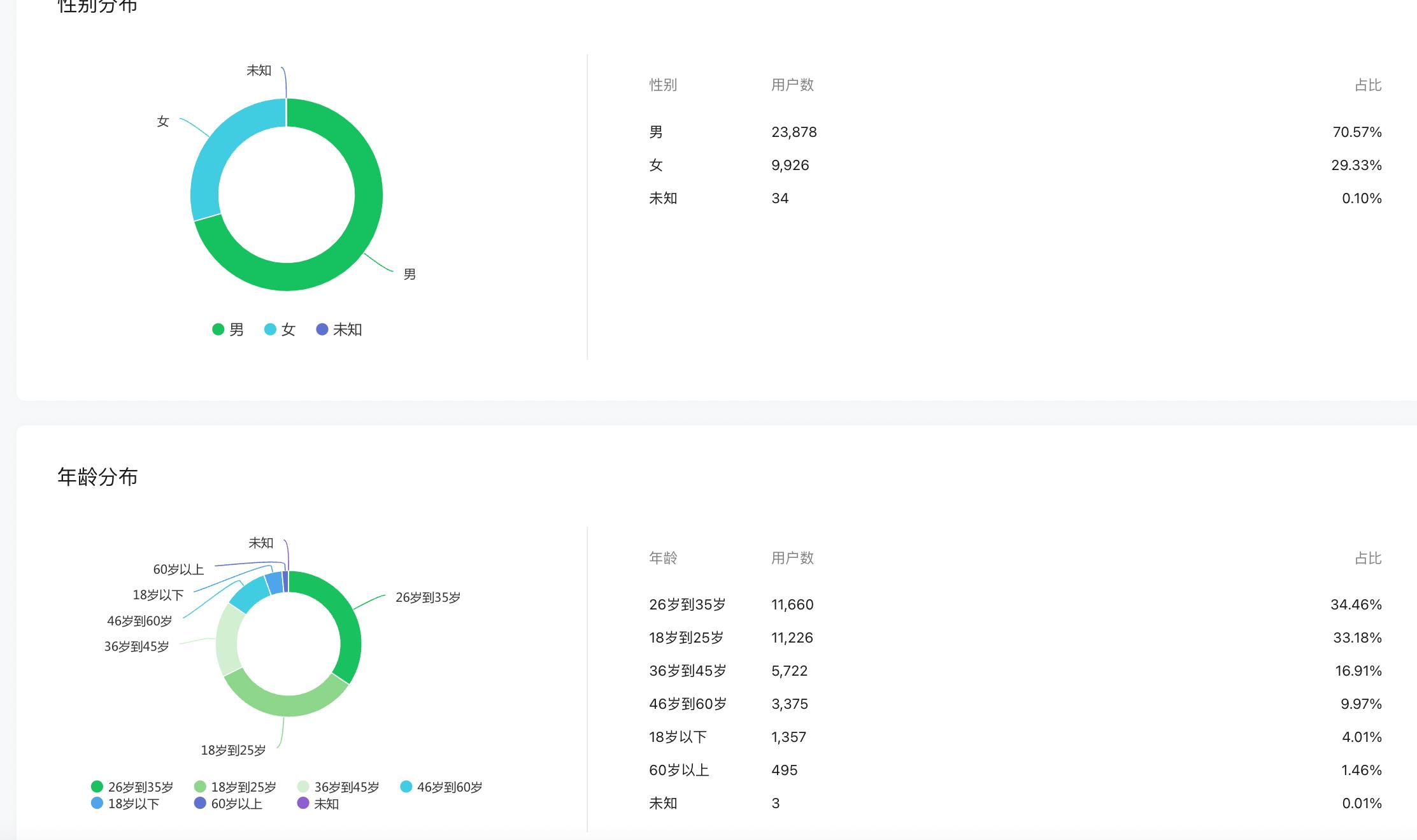Select the user count 3,375
The height and width of the screenshot is (840, 1417).
click(x=790, y=704)
